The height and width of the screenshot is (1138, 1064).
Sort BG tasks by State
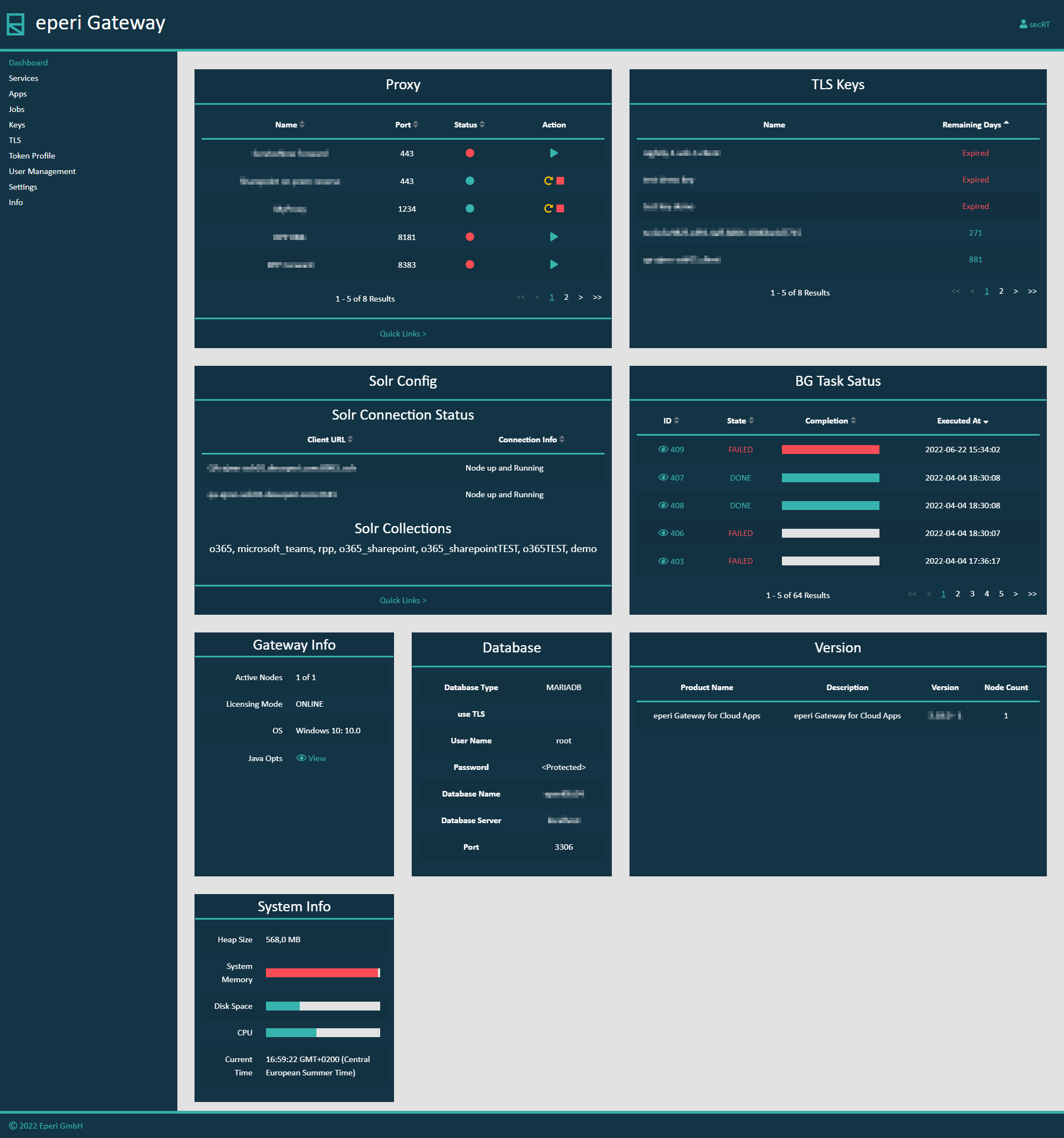click(740, 421)
